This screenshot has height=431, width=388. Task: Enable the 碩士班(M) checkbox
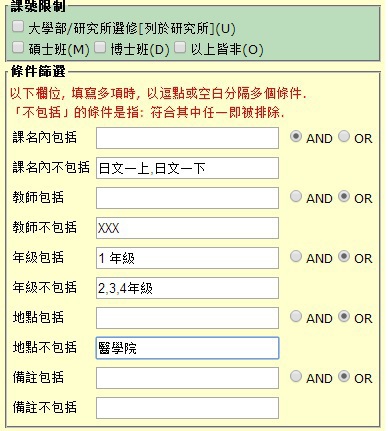[18, 47]
